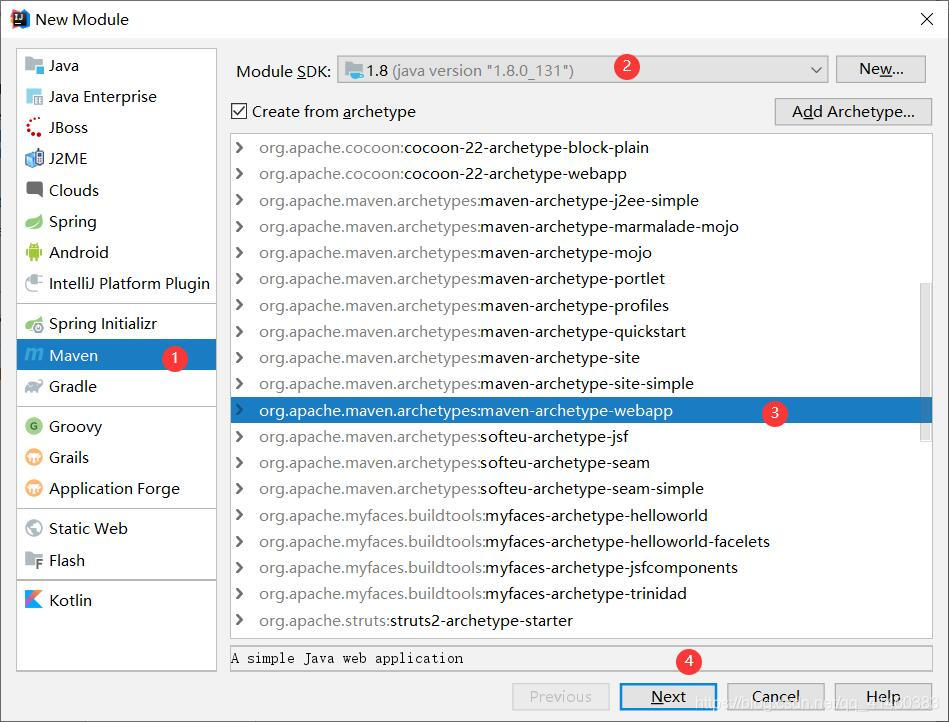Click the Cancel button
Viewport: 949px width, 722px height.
coord(775,697)
